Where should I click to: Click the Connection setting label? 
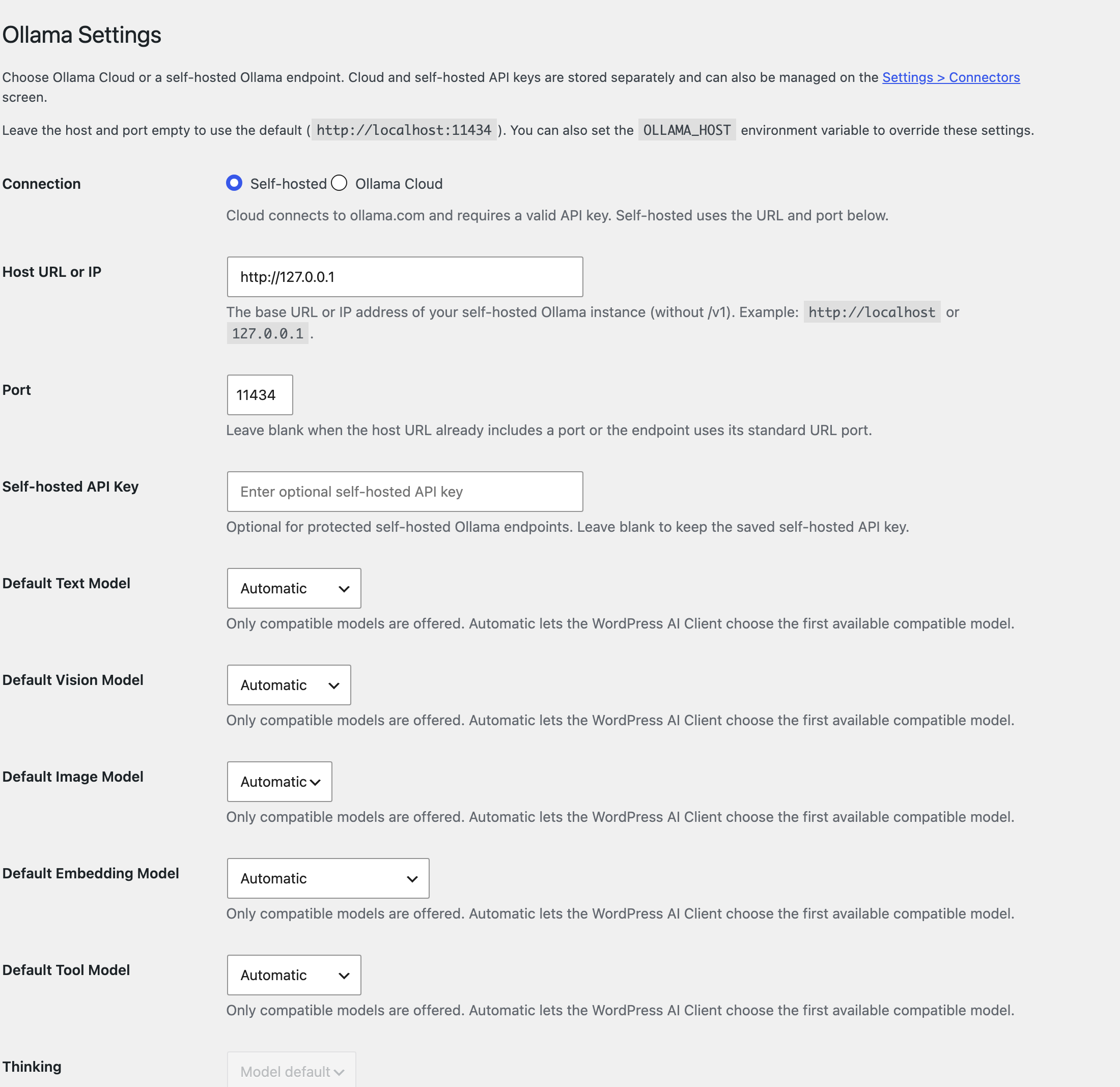42,184
